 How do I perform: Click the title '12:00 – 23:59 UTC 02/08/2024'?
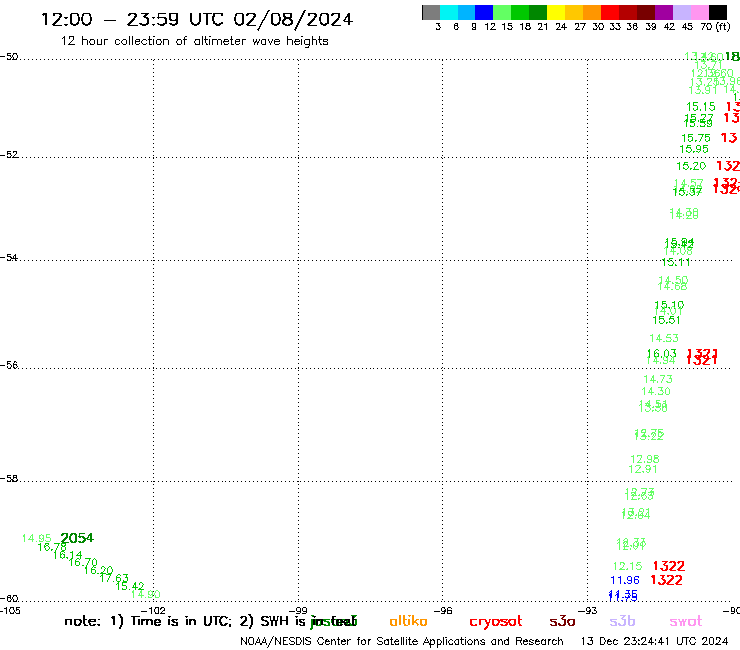[197, 19]
